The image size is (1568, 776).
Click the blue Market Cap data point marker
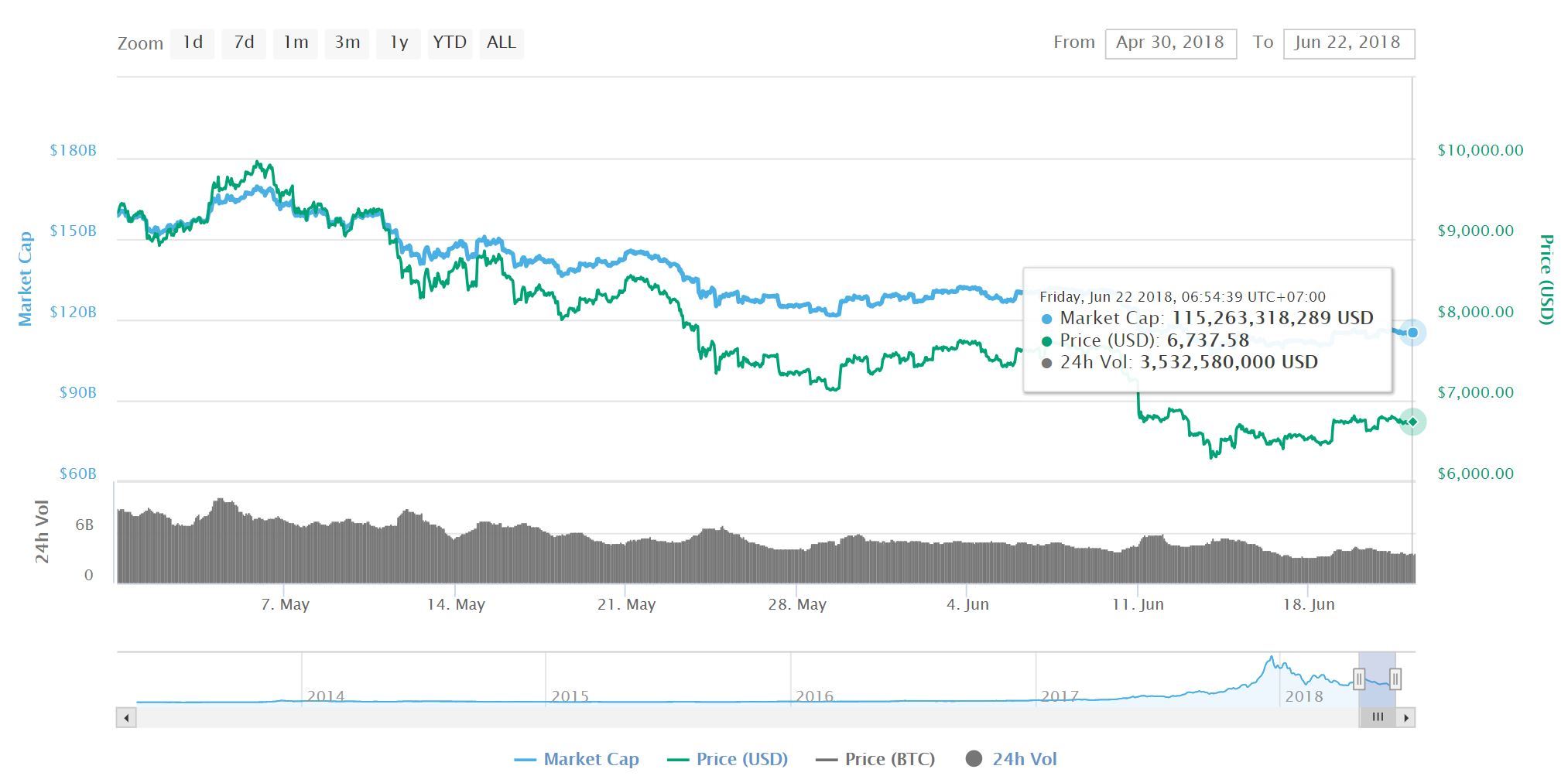coord(1412,333)
